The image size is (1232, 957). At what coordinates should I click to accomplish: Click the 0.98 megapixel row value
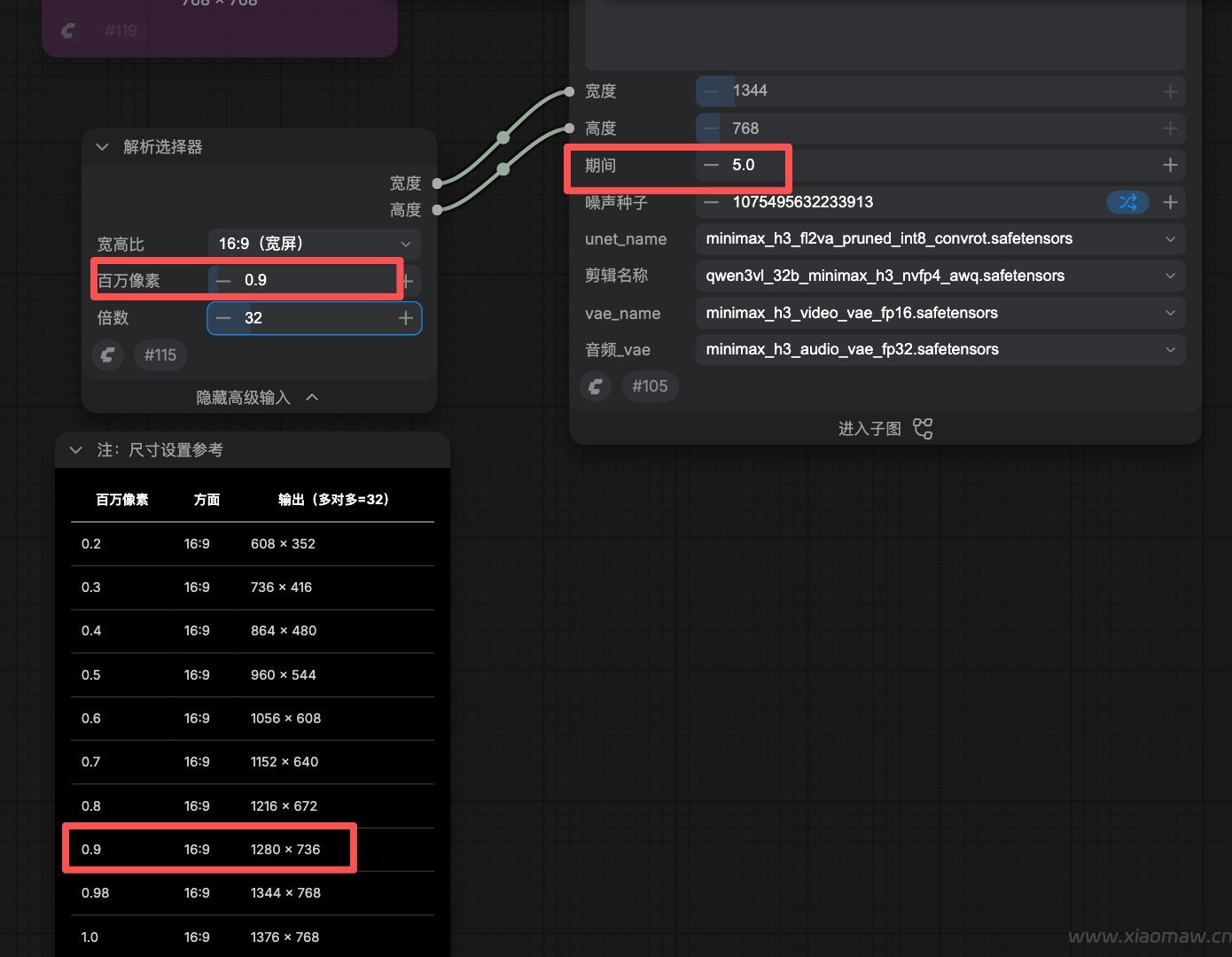tap(95, 893)
